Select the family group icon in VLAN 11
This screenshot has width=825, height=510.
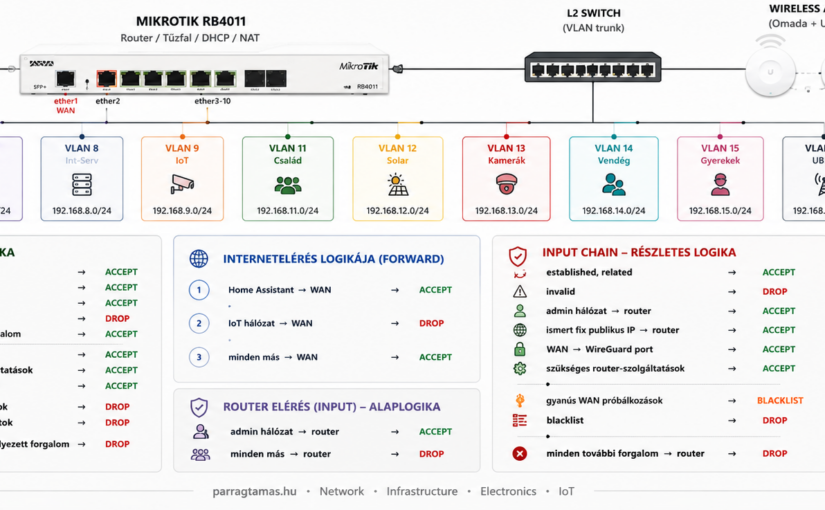tap(288, 185)
